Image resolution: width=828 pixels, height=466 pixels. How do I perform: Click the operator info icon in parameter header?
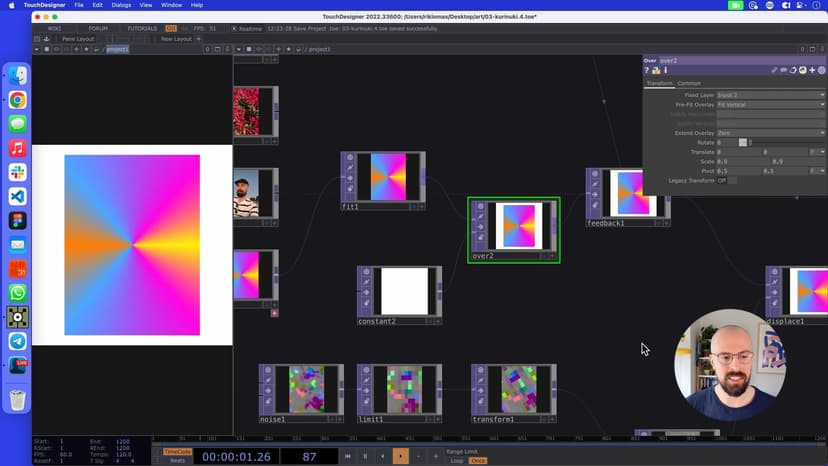pos(666,71)
